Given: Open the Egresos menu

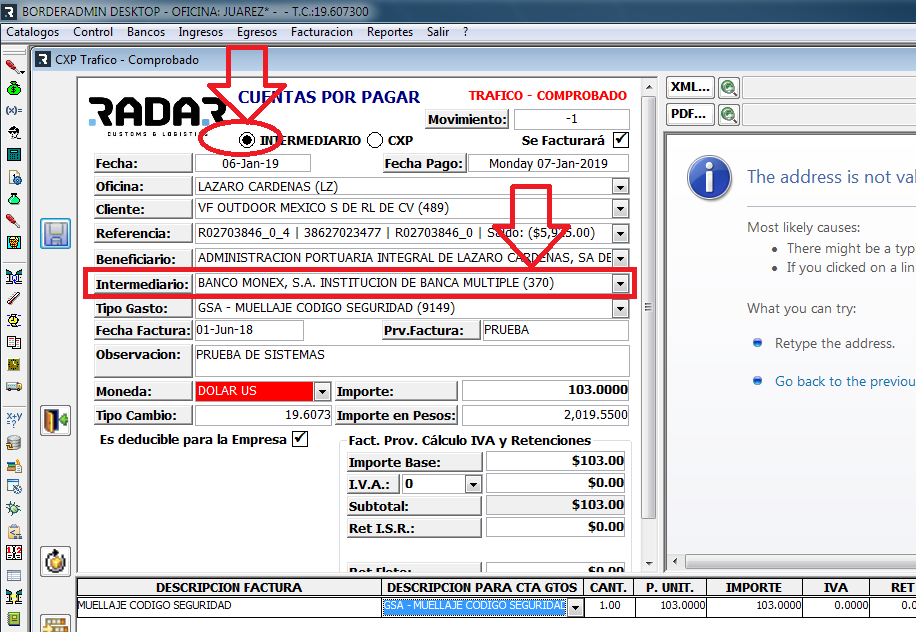Looking at the screenshot, I should (256, 32).
